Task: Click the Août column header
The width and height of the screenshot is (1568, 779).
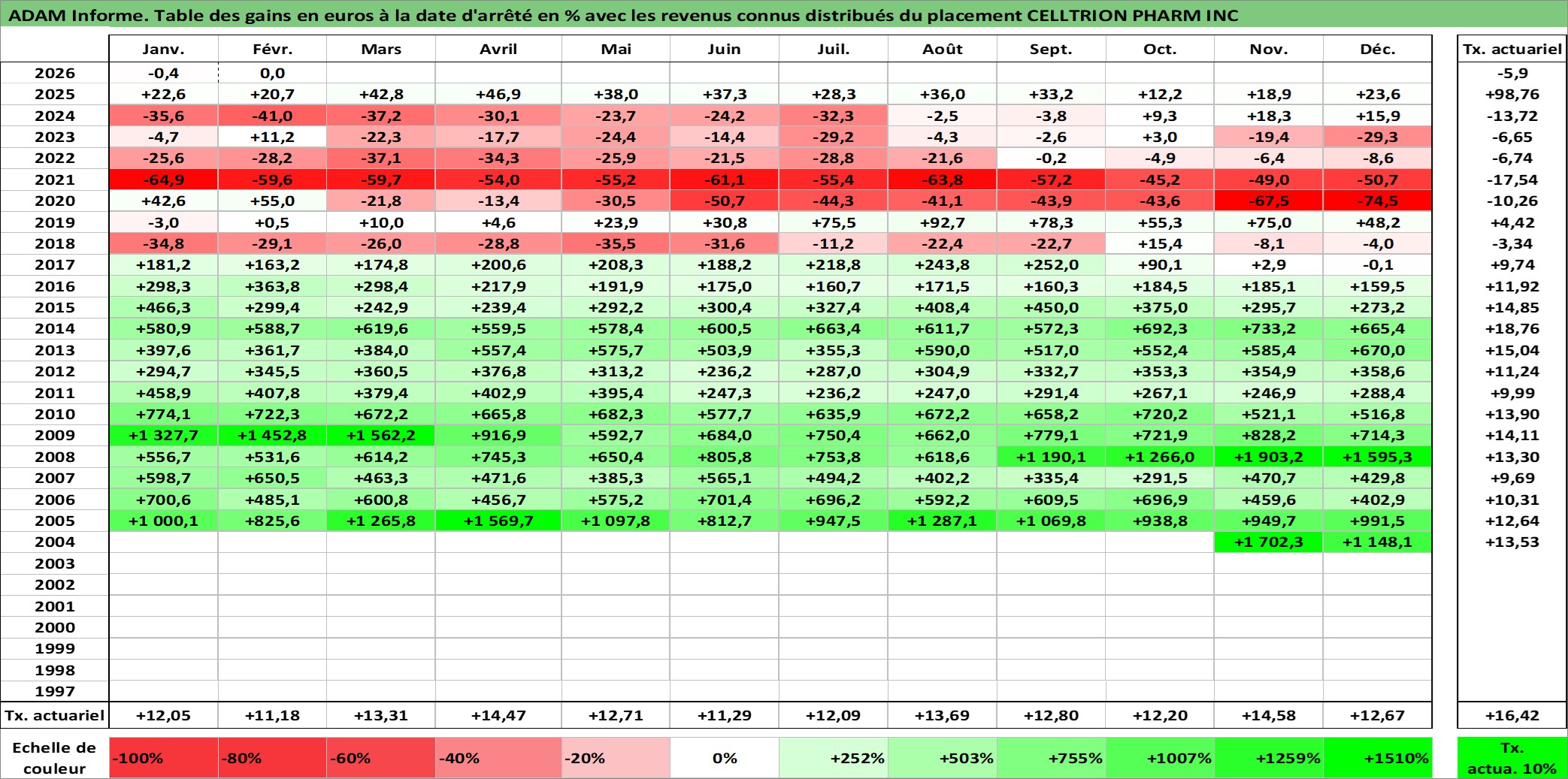Action: tap(943, 49)
